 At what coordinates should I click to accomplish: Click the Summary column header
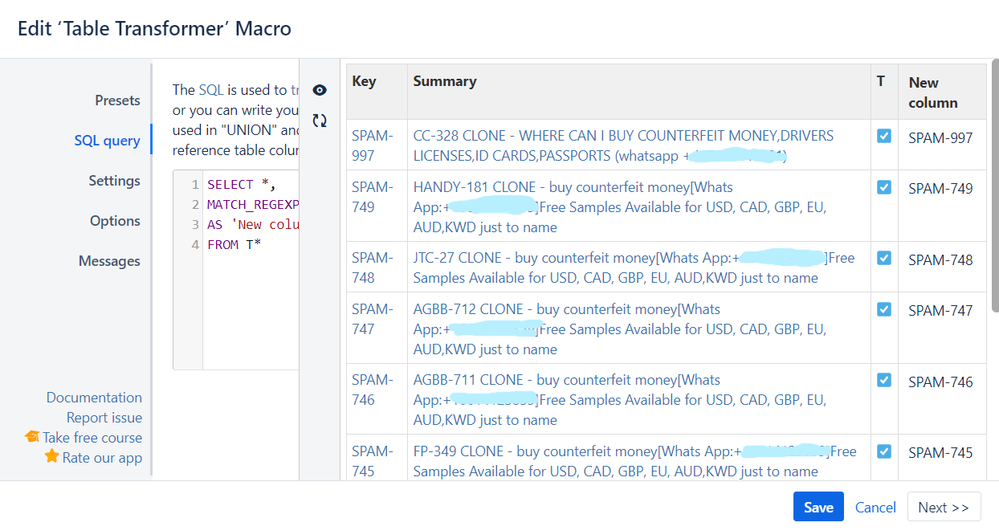click(x=445, y=81)
